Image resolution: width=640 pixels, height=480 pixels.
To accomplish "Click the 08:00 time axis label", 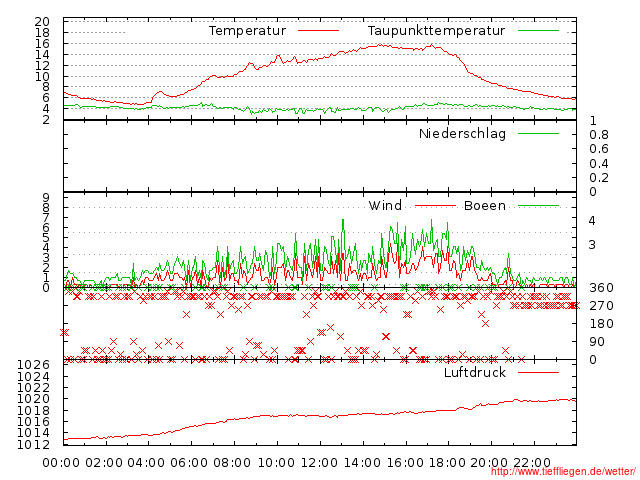I will click(232, 463).
